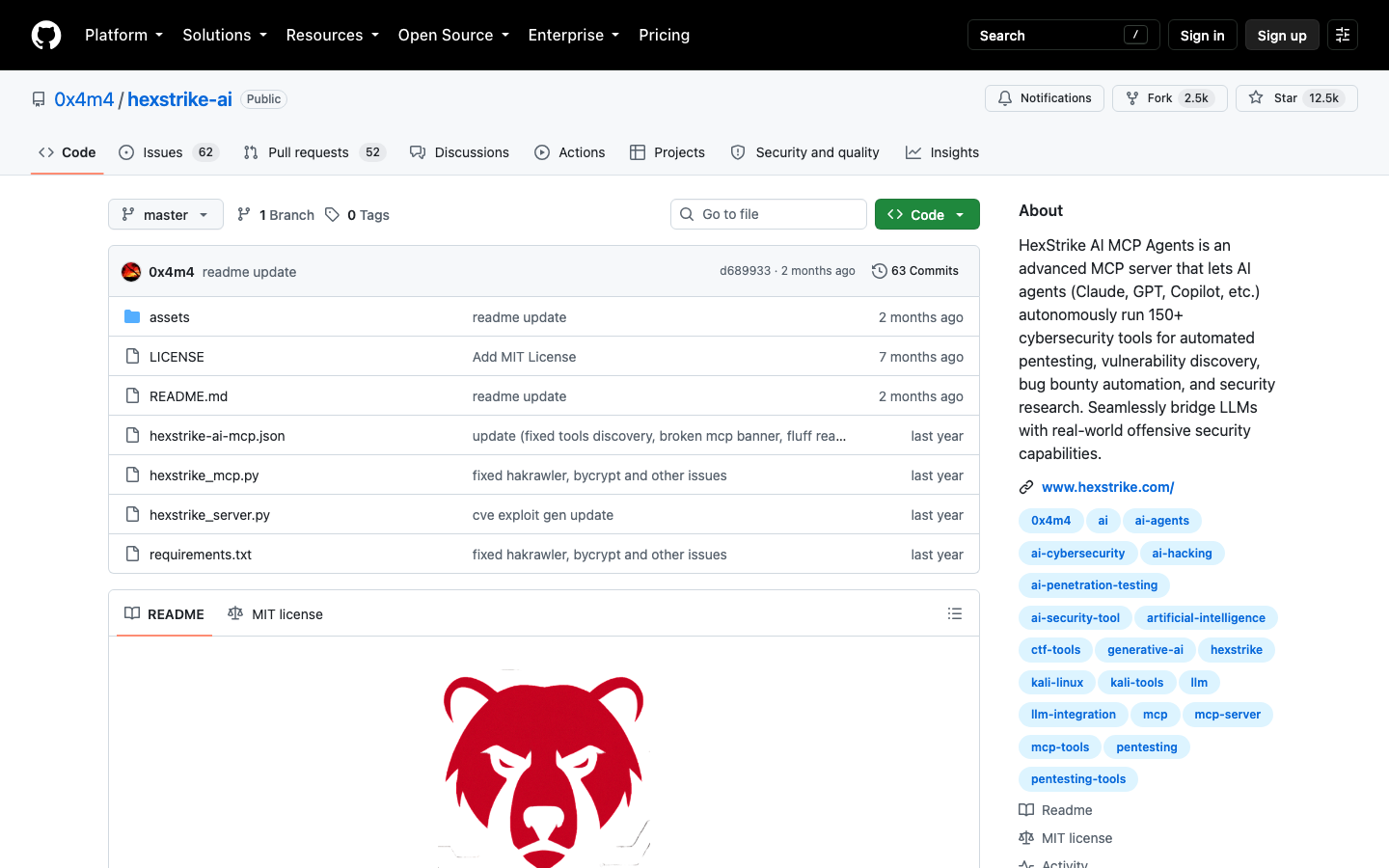
Task: Open the Insights tab
Action: 942,152
